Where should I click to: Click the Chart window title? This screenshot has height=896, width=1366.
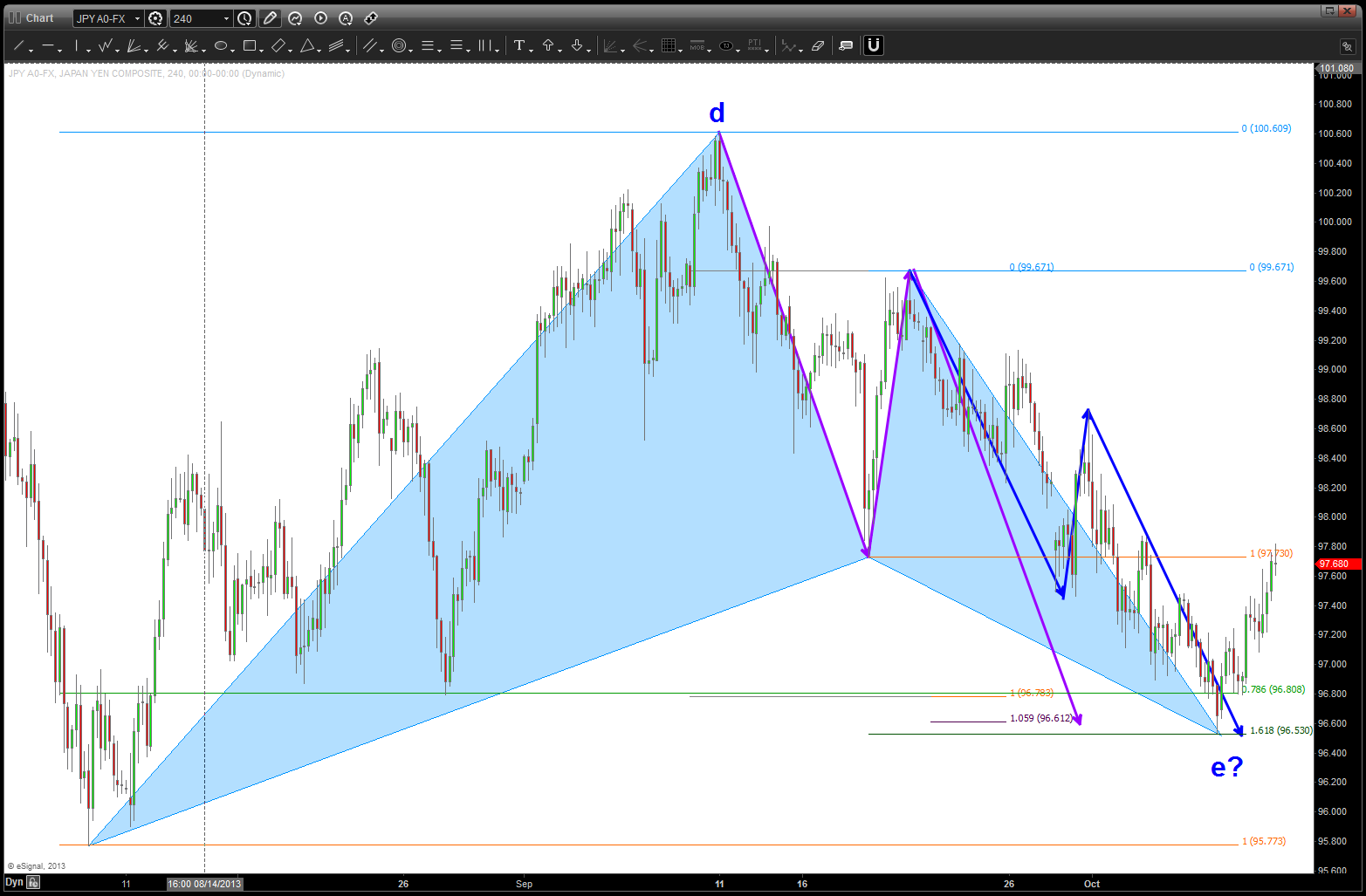point(39,18)
